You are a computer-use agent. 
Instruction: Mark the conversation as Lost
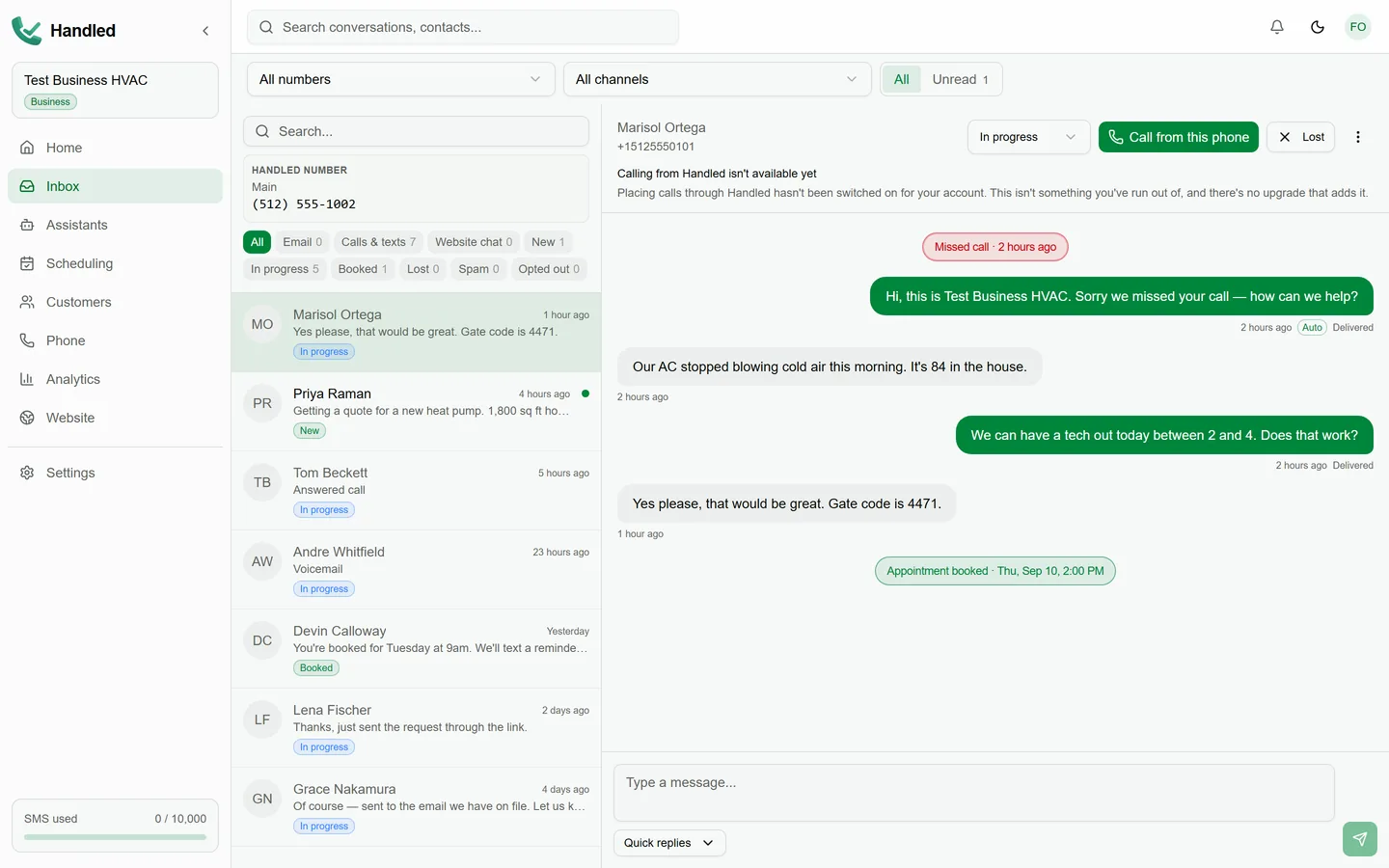click(x=1301, y=137)
